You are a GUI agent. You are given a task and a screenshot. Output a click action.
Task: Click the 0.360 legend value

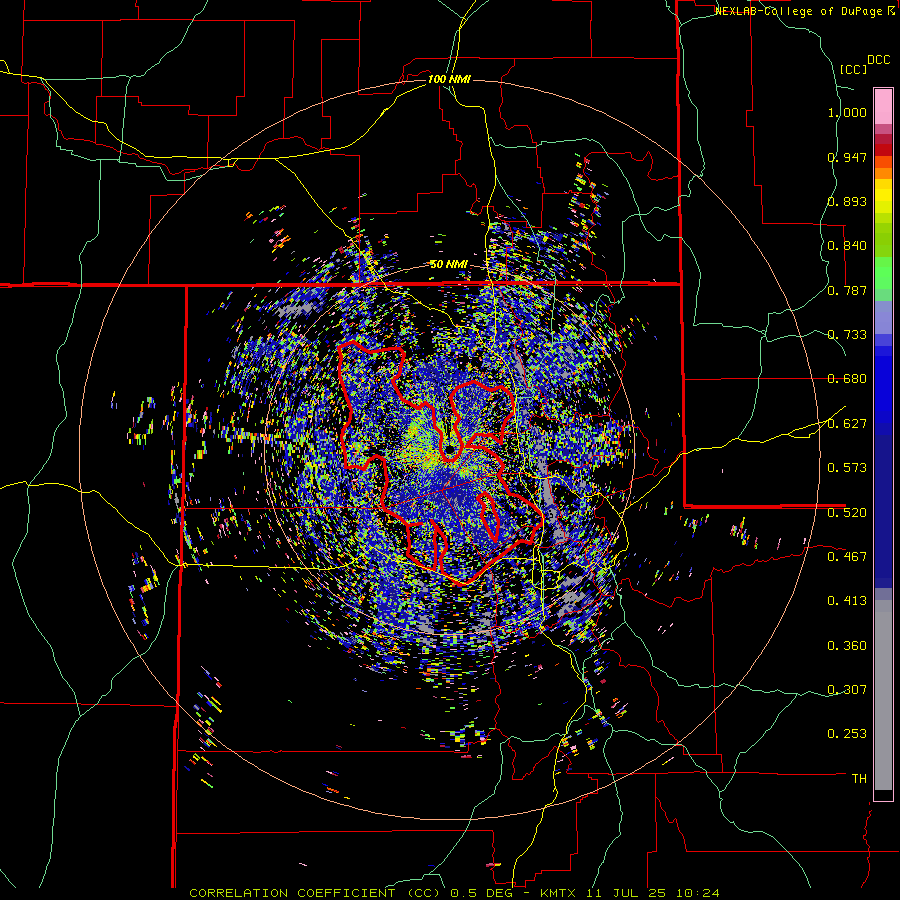(x=847, y=646)
